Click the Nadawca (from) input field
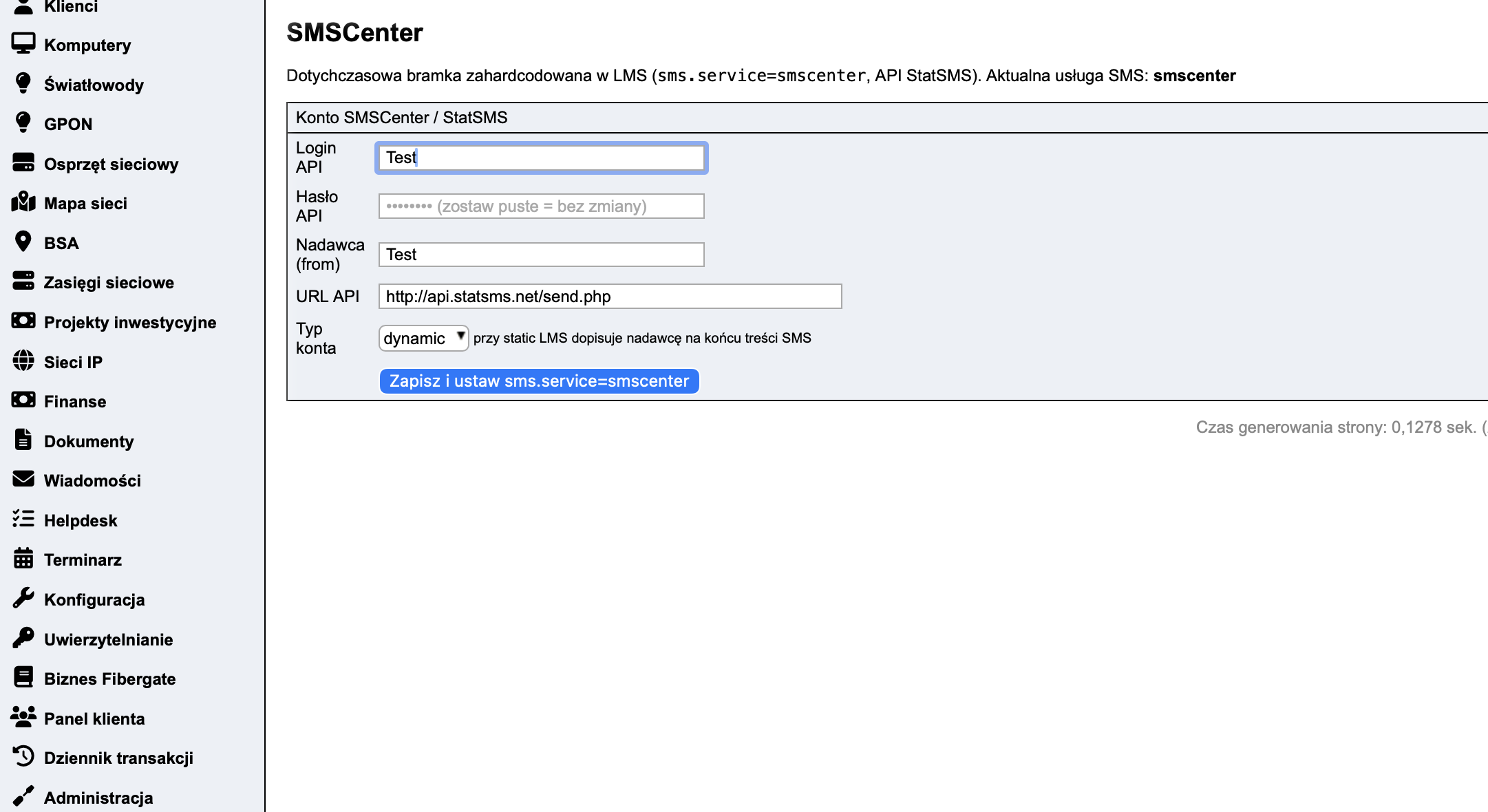Image resolution: width=1488 pixels, height=812 pixels. pyautogui.click(x=542, y=255)
